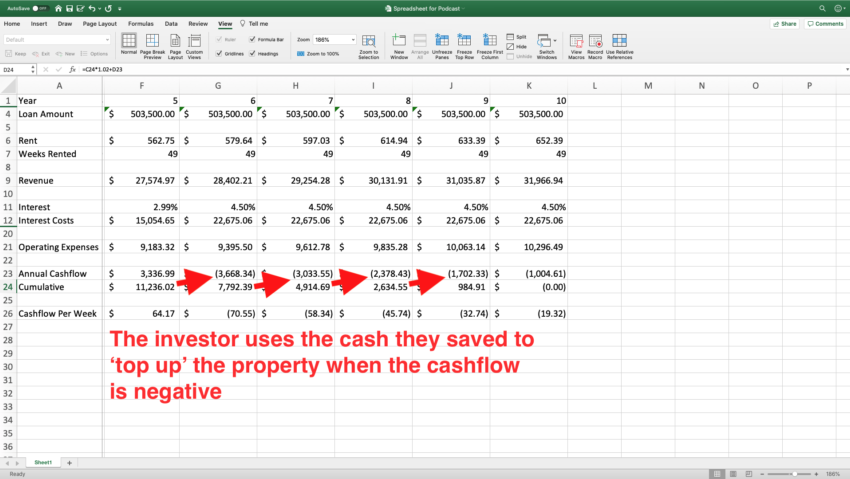The height and width of the screenshot is (479, 850).
Task: Click the Share button
Action: [785, 24]
